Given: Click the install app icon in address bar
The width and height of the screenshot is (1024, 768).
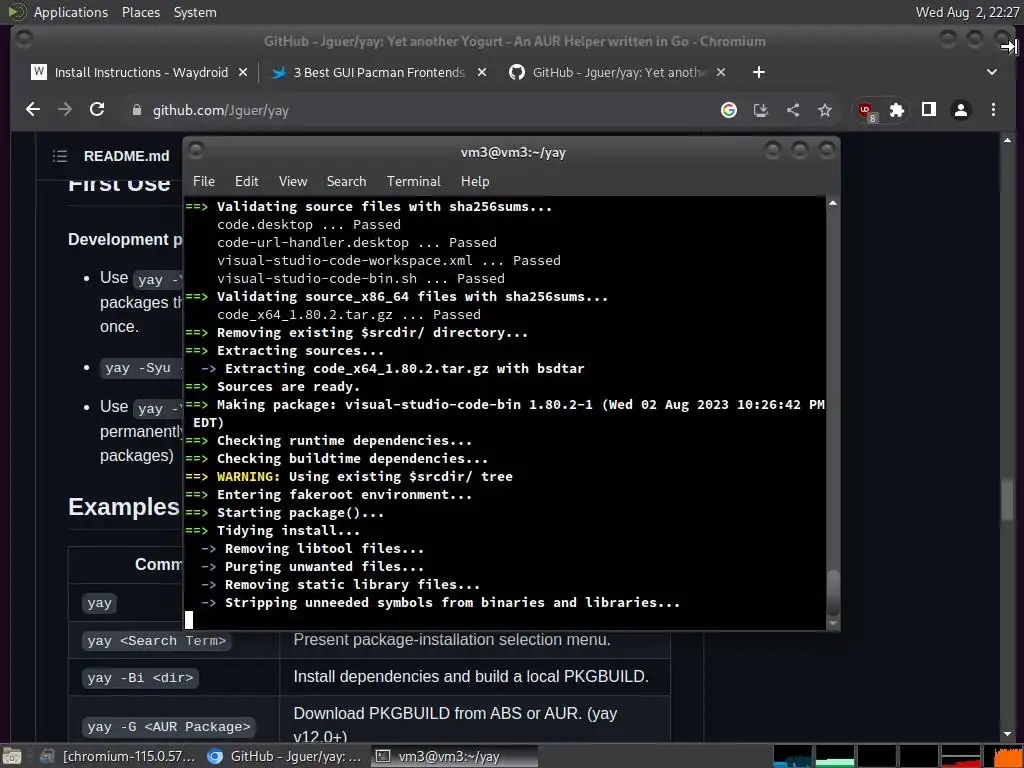Looking at the screenshot, I should click(x=761, y=110).
